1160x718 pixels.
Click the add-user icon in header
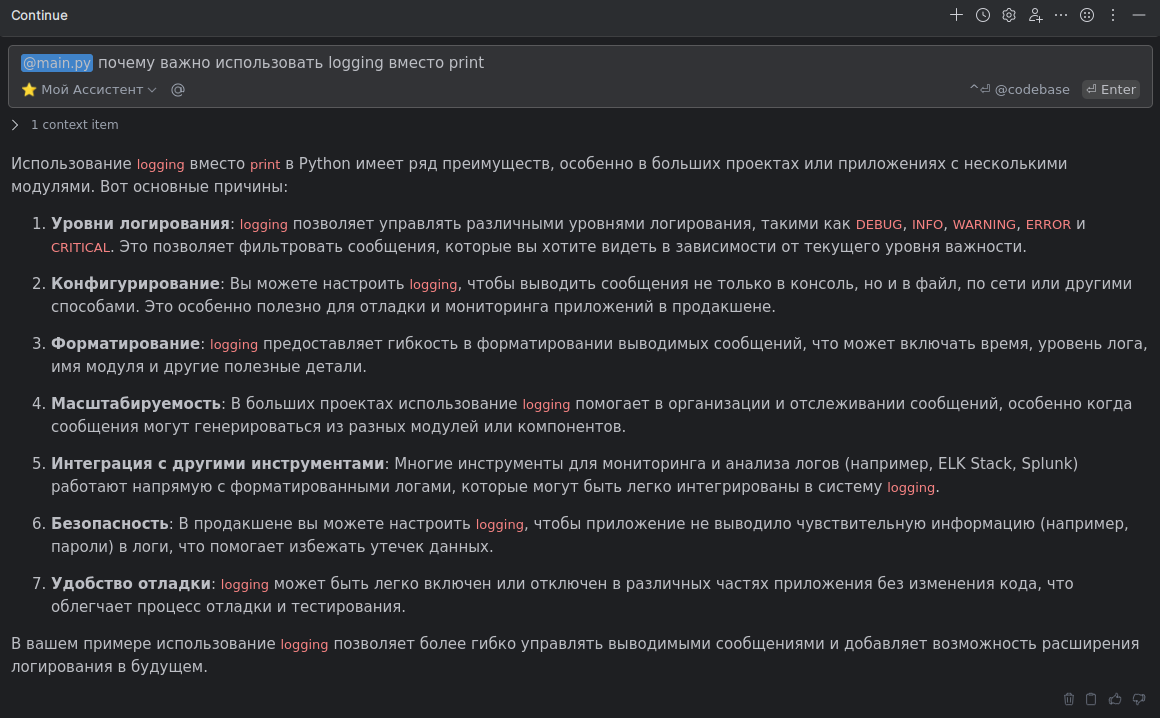pos(1035,15)
